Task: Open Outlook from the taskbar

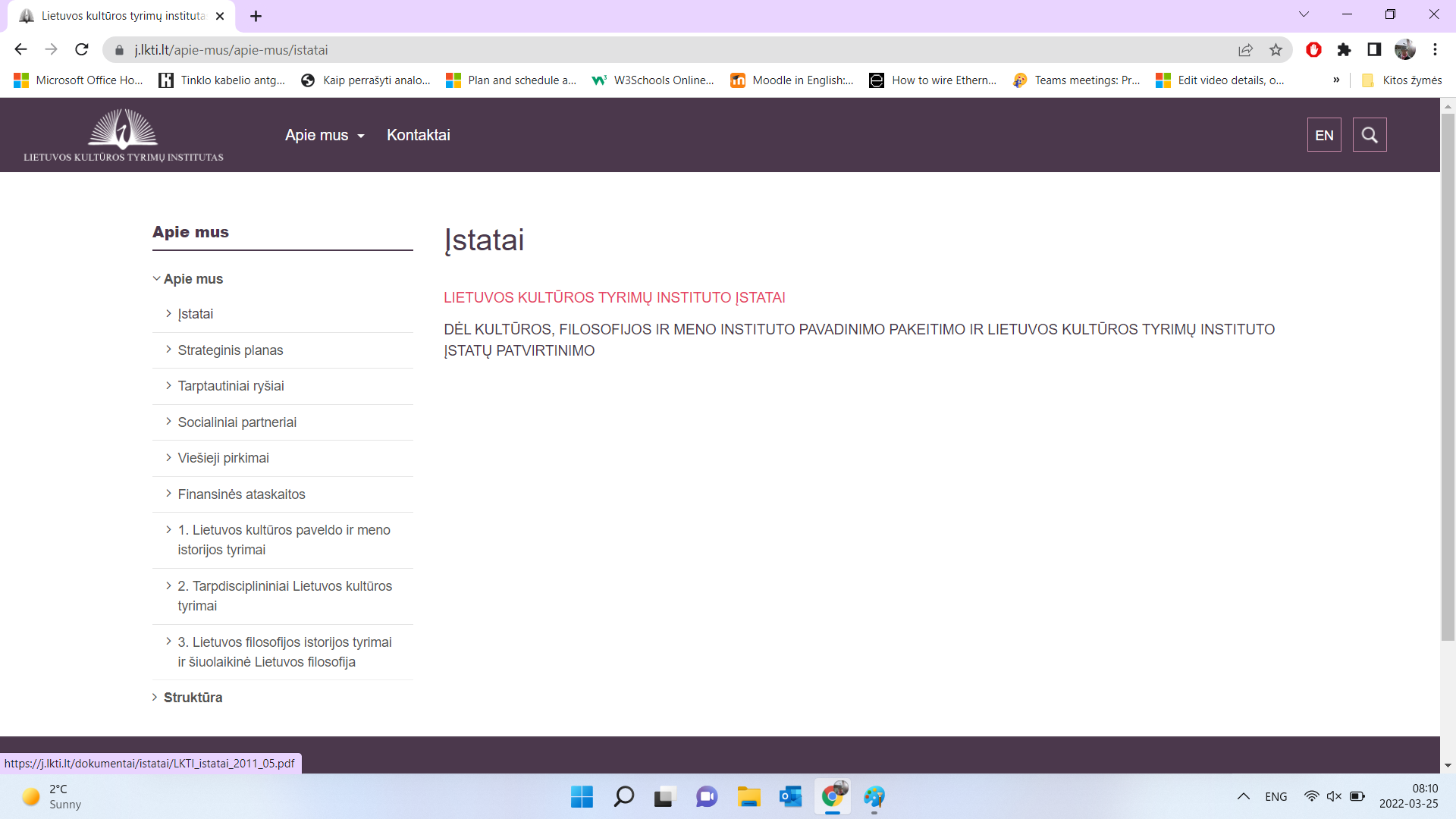Action: pyautogui.click(x=790, y=796)
